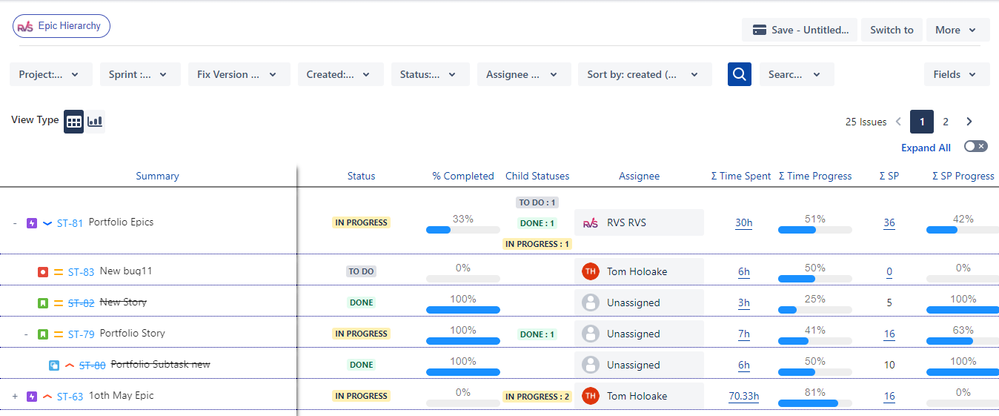Click the RVS avatar in the Portfolio Epics row
999x416 pixels.
coord(591,223)
